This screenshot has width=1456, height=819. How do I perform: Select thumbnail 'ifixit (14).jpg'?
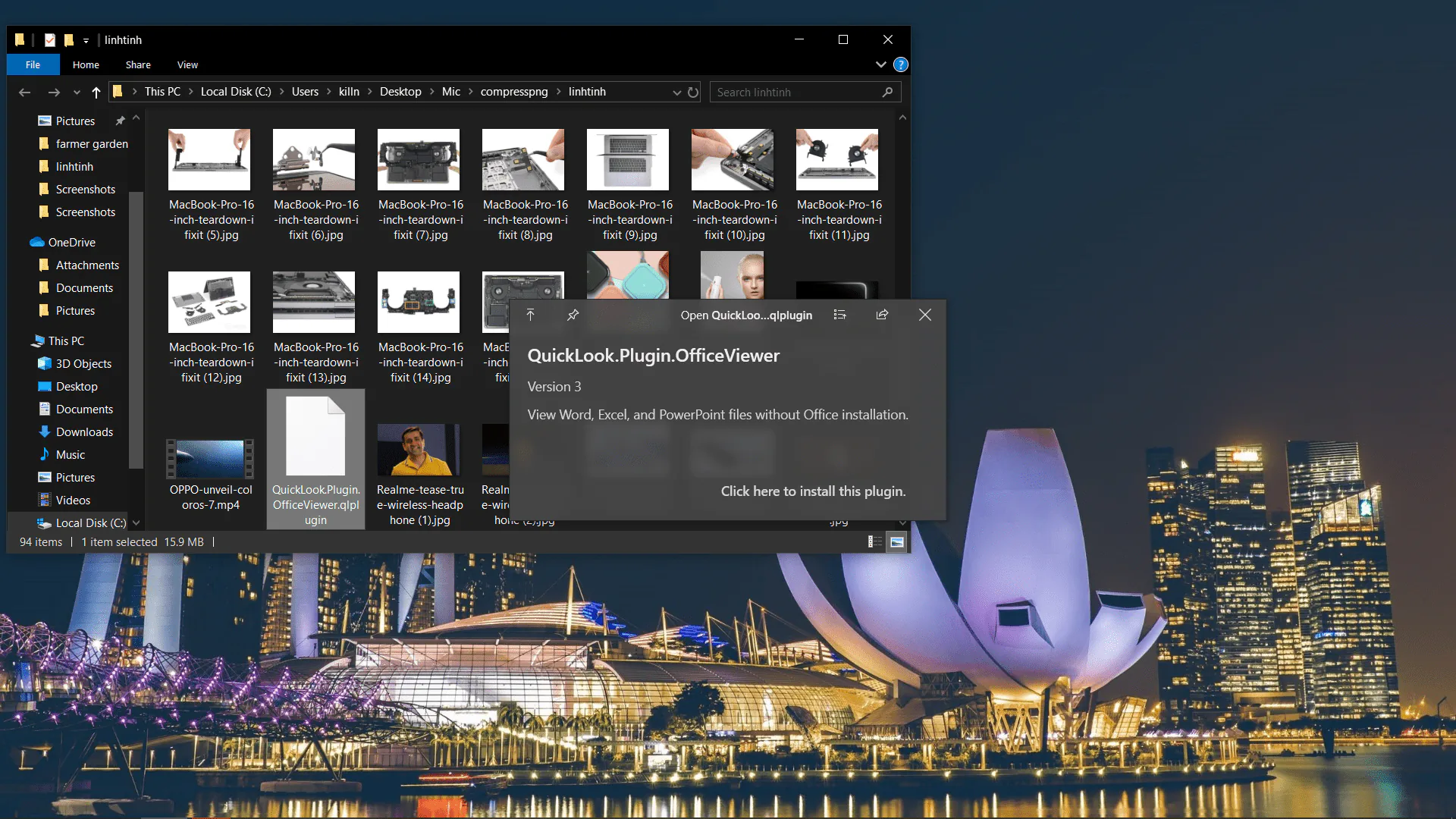coord(419,302)
